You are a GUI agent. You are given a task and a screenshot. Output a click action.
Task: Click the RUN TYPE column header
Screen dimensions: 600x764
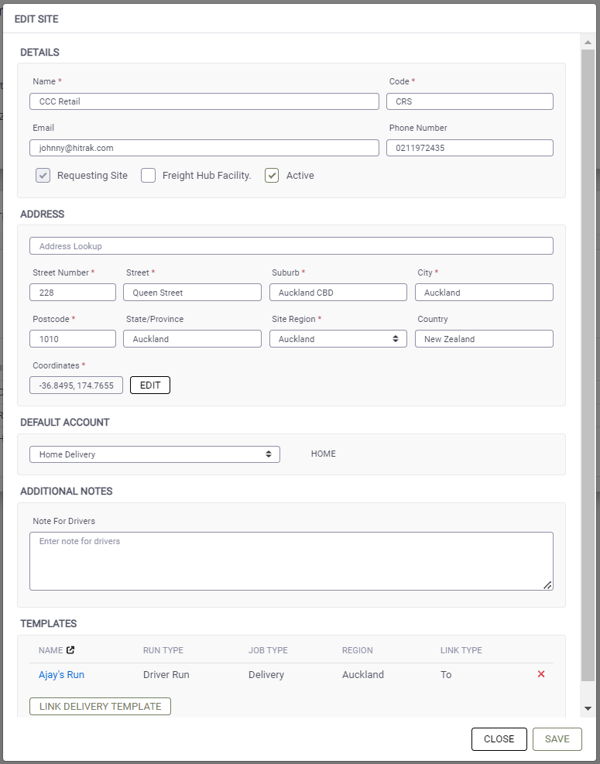[x=163, y=650]
